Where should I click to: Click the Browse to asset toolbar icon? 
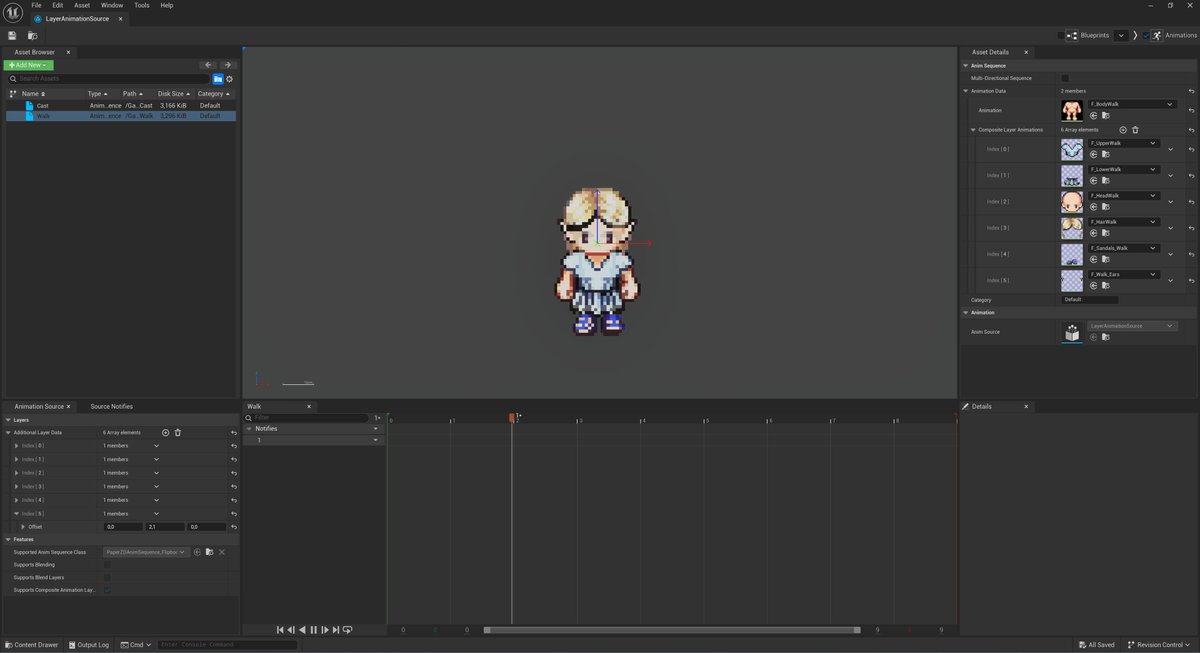pos(32,35)
